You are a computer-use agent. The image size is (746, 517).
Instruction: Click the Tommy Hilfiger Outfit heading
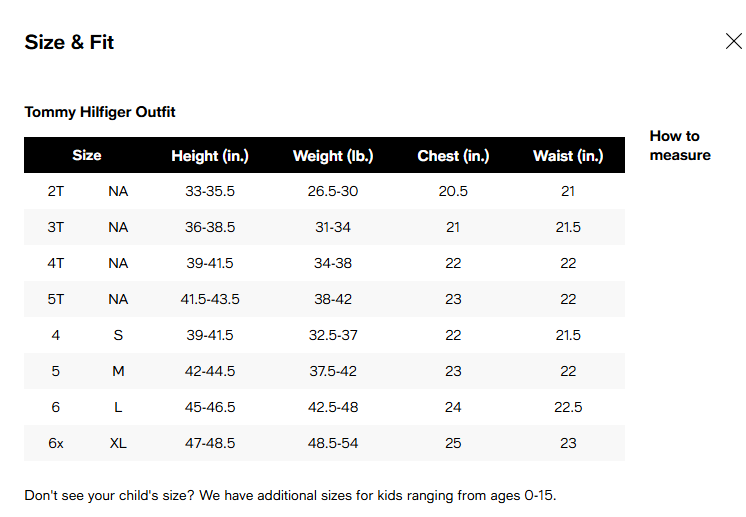click(x=100, y=112)
